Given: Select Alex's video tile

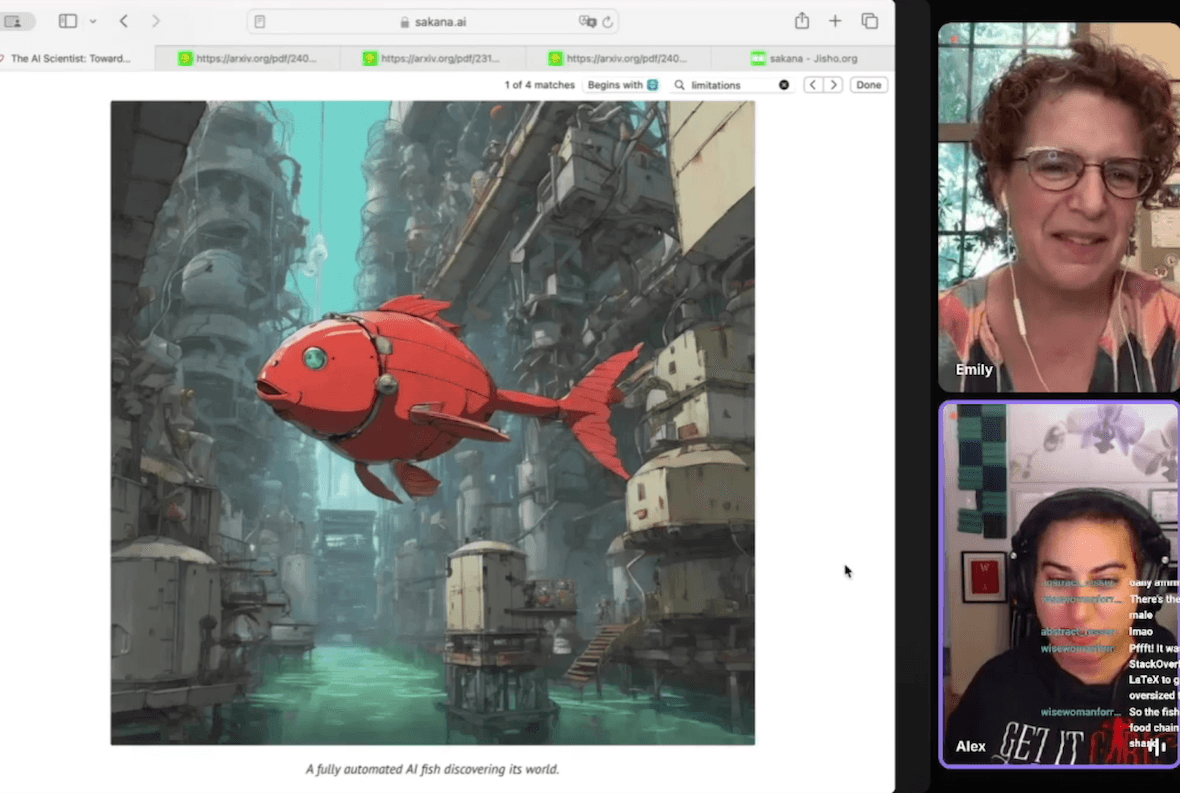Looking at the screenshot, I should (1060, 585).
